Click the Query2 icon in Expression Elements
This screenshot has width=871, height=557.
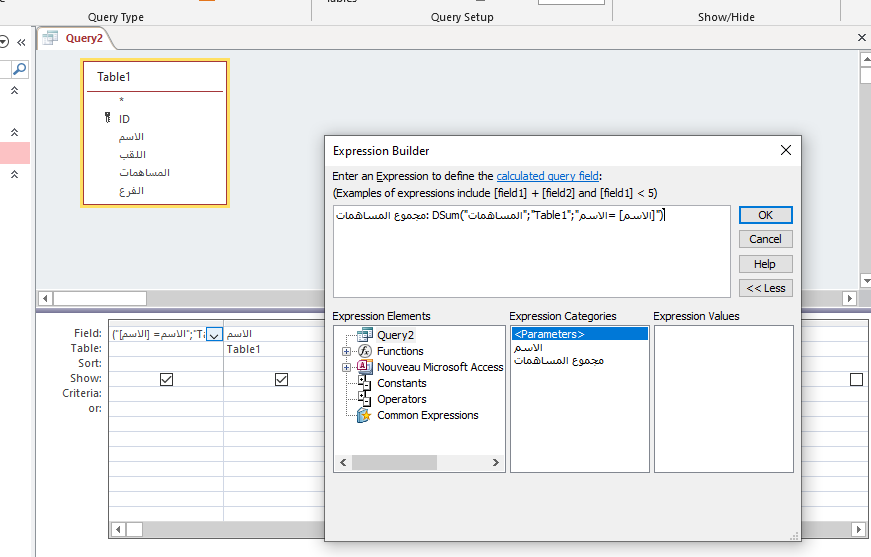(x=364, y=334)
